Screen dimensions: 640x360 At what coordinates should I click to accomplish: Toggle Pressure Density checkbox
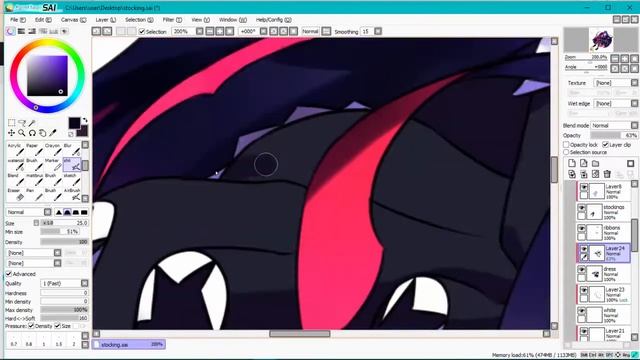[x=31, y=326]
